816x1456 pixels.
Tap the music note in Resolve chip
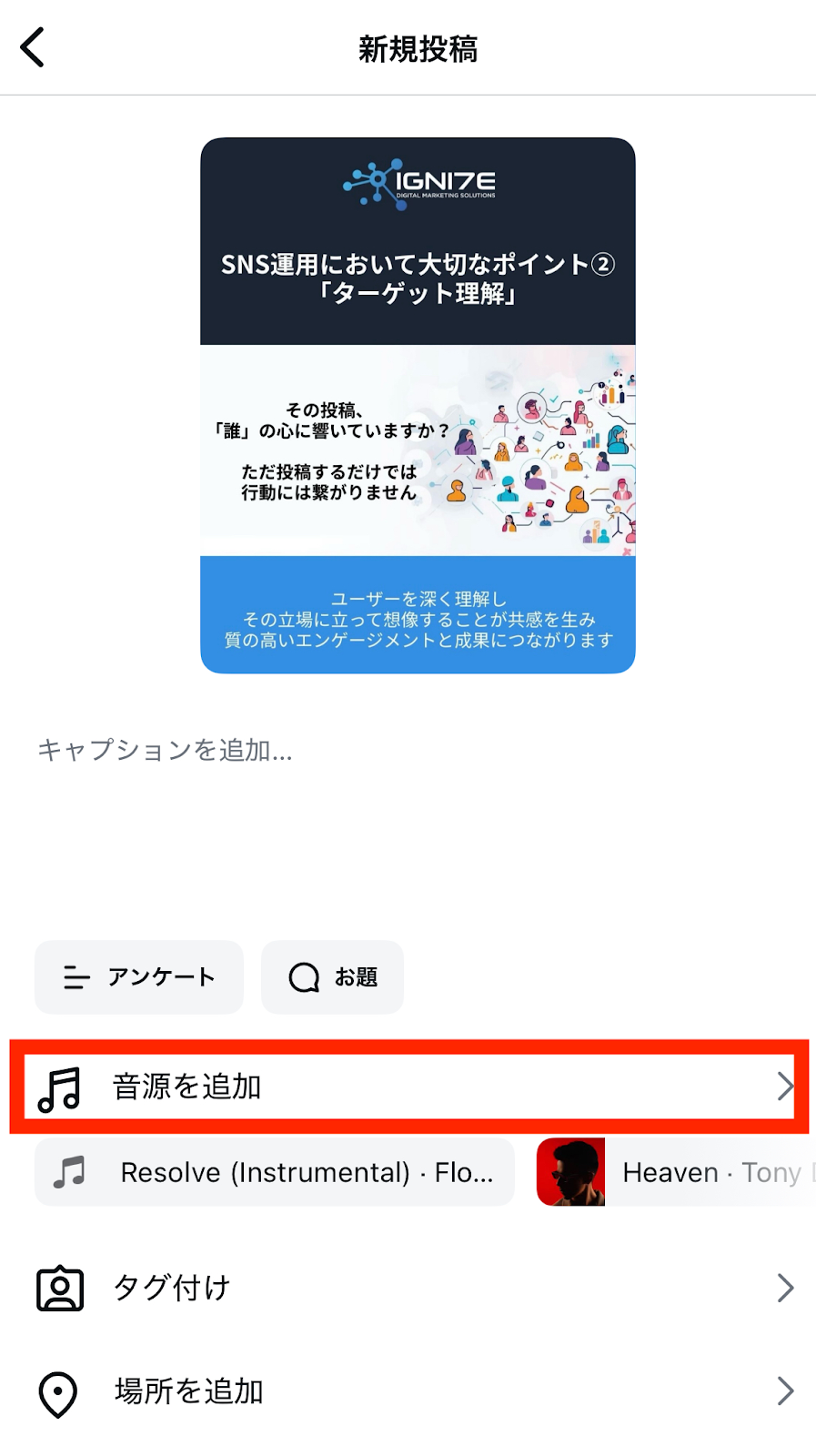(x=69, y=1172)
